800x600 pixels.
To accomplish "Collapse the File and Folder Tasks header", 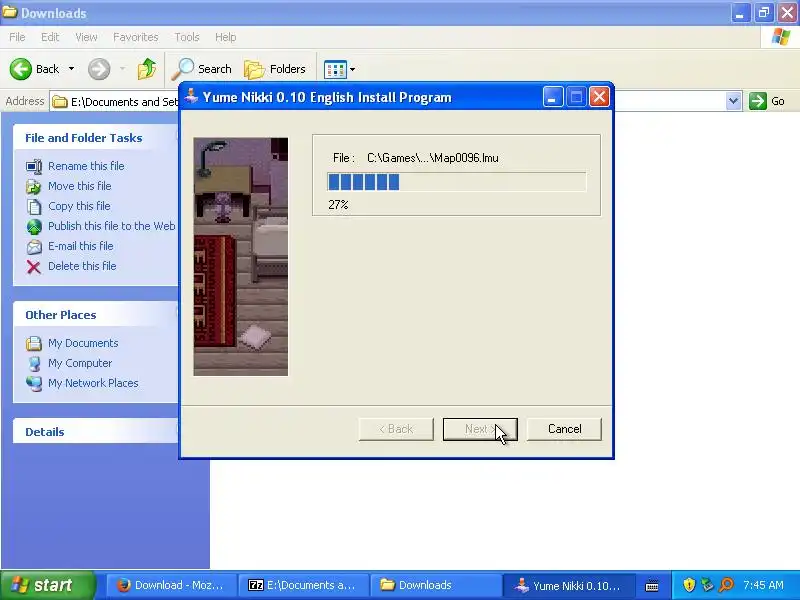I will [x=96, y=138].
